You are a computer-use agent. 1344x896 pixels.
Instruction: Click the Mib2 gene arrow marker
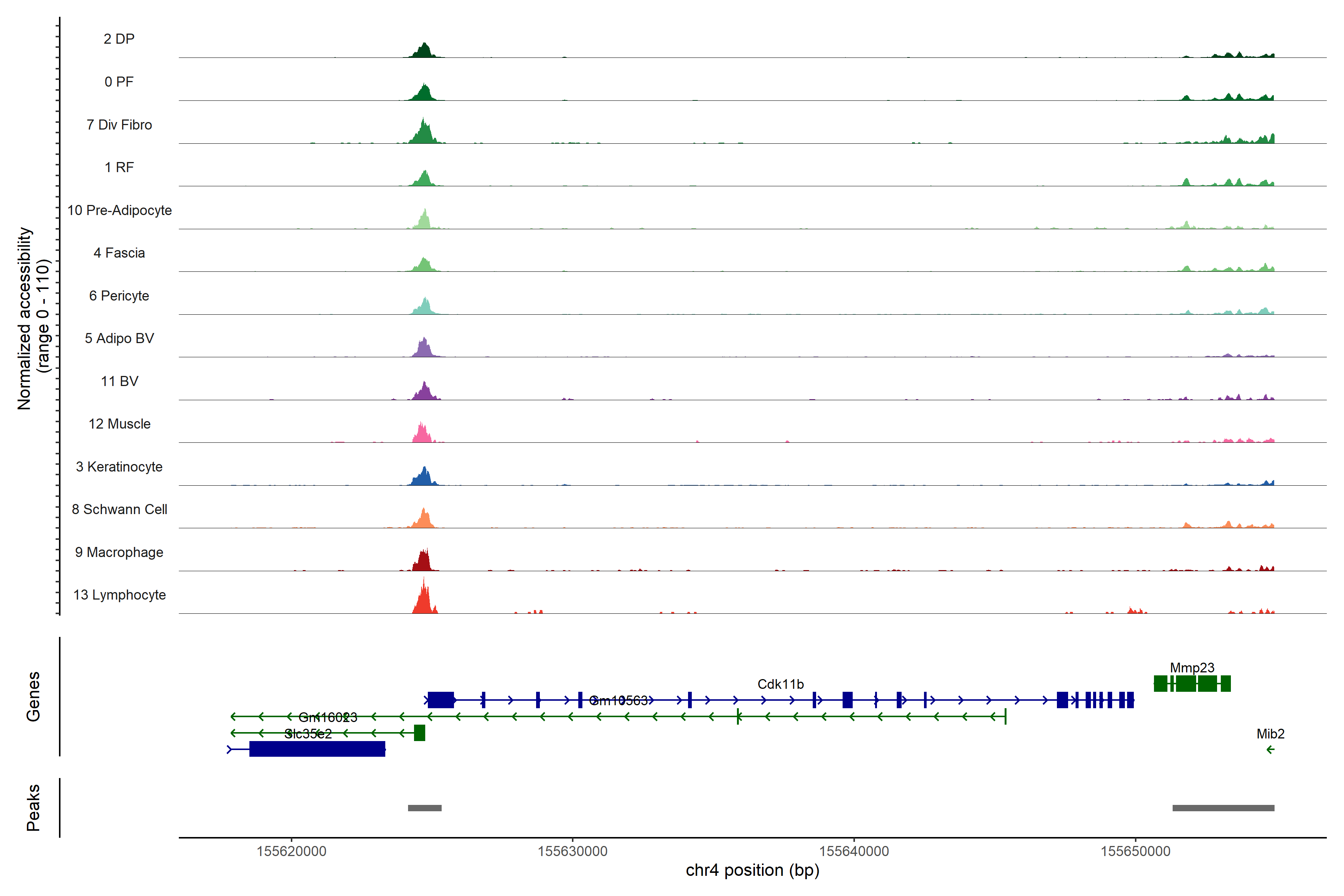click(1270, 750)
